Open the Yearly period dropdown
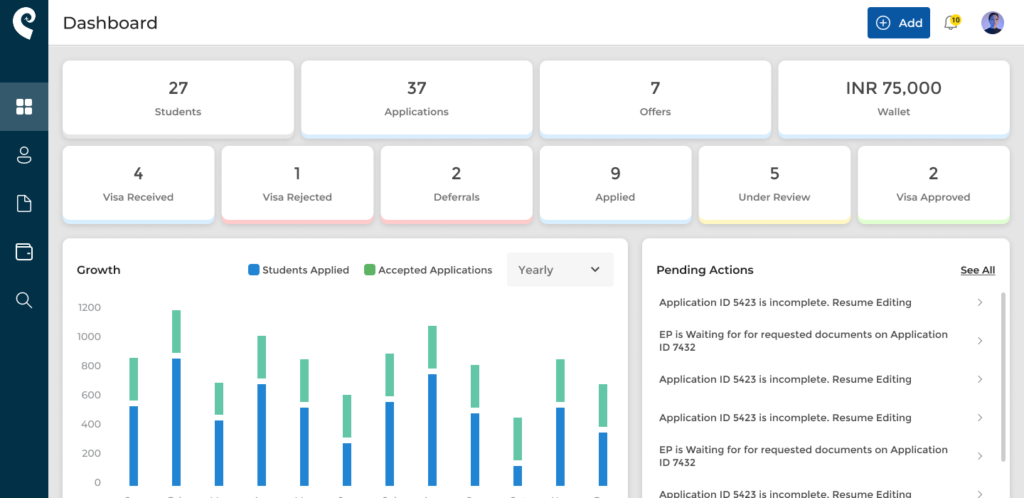This screenshot has width=1024, height=498. click(560, 270)
